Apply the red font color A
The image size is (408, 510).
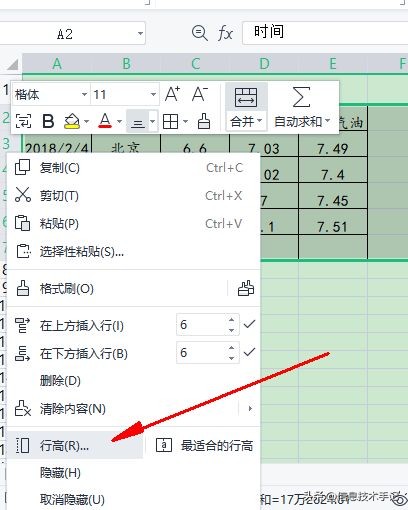105,121
